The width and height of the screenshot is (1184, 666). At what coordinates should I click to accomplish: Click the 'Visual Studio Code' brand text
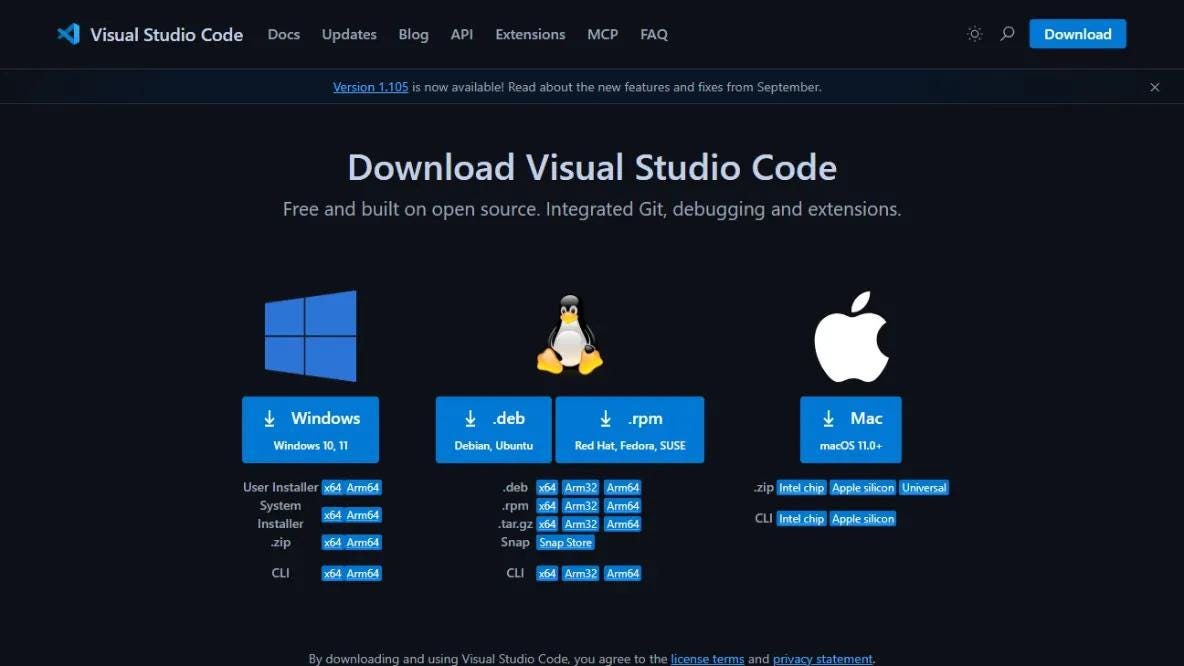tap(166, 35)
